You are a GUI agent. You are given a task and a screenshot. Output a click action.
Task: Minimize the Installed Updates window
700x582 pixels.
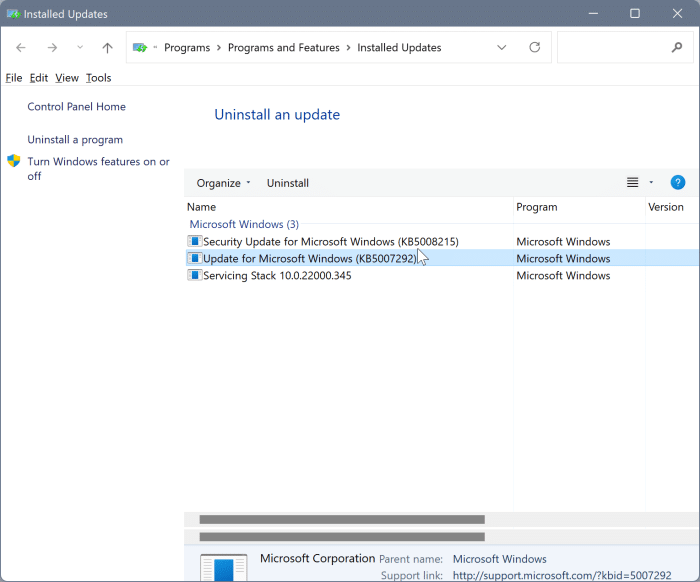click(593, 13)
